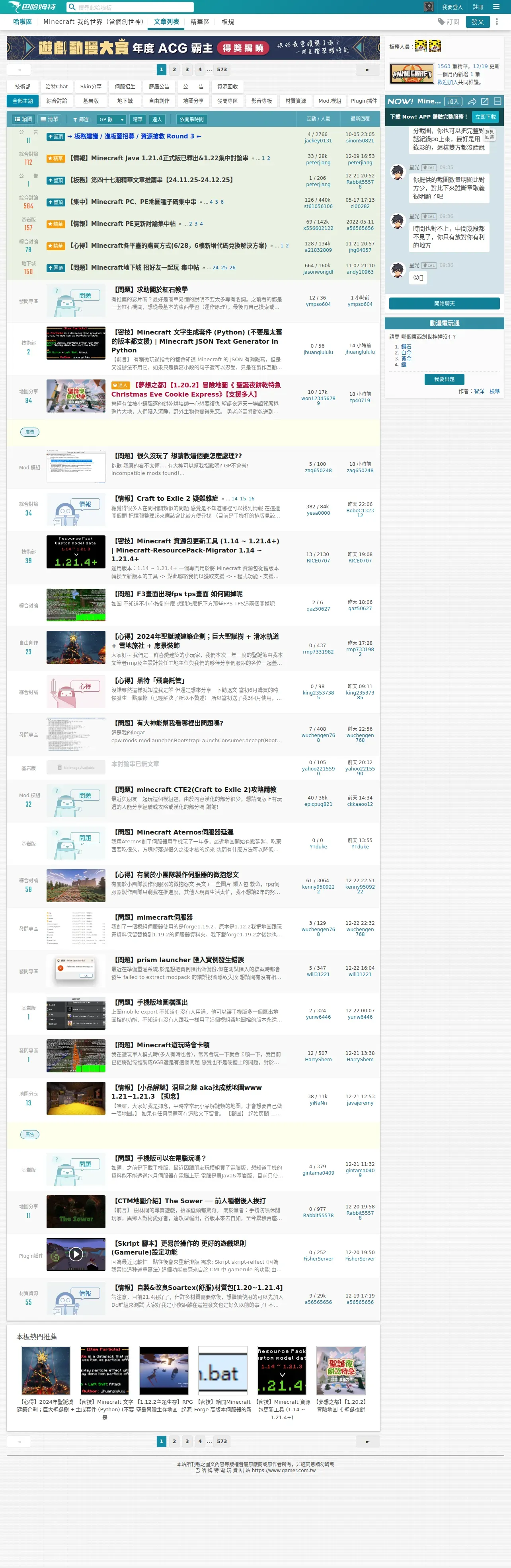Select the 地下城 category tab

[125, 101]
